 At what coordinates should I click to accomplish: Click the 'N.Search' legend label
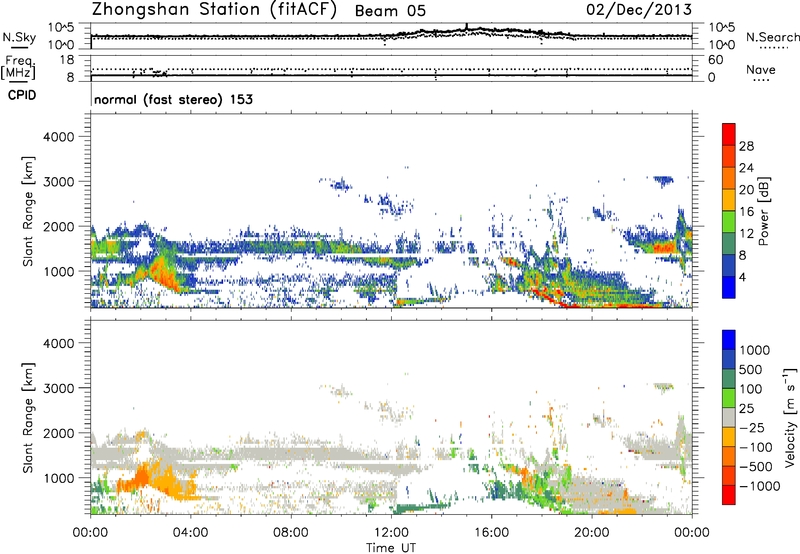[x=772, y=37]
